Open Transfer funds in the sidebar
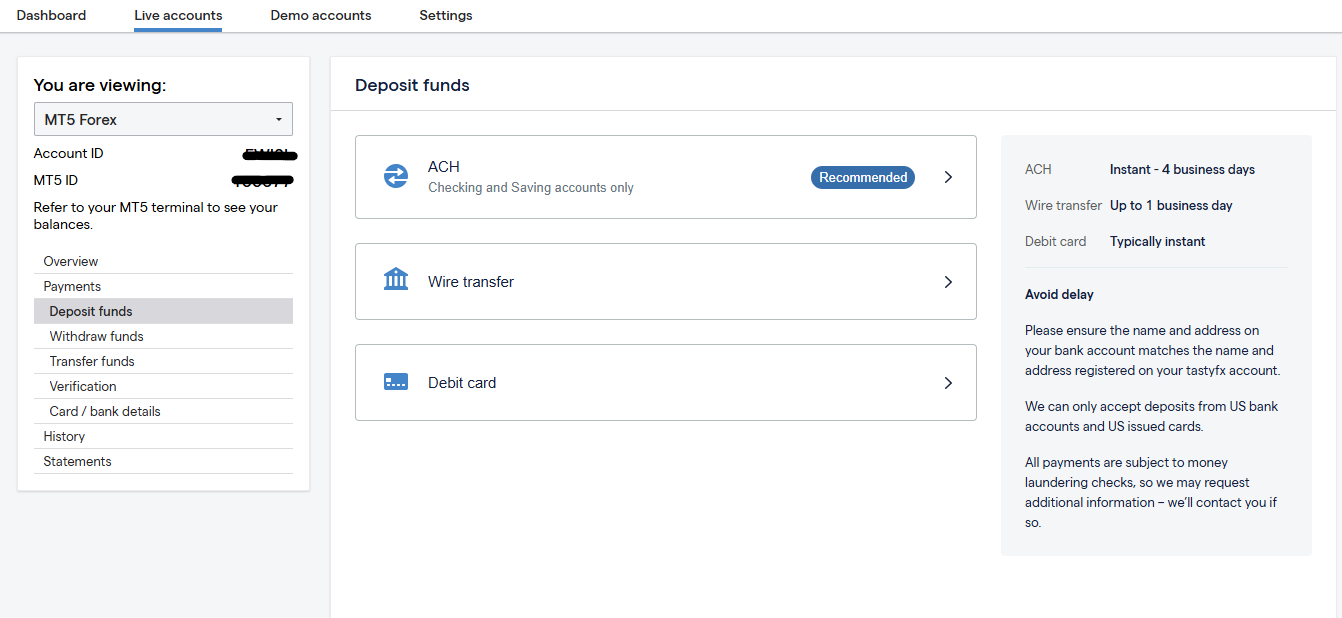1342x618 pixels. (92, 361)
